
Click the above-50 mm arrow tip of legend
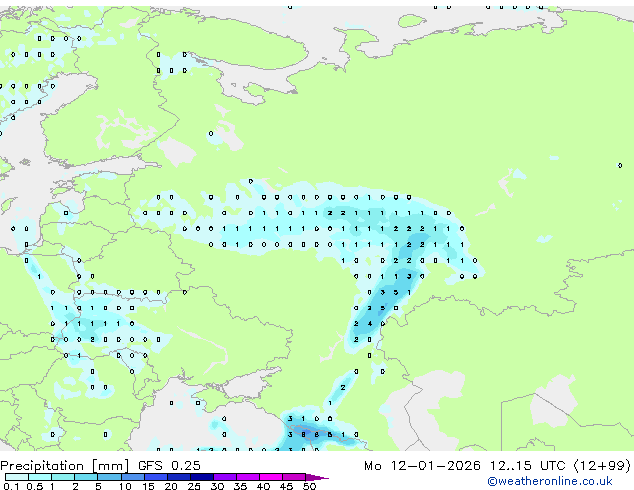coord(317,478)
